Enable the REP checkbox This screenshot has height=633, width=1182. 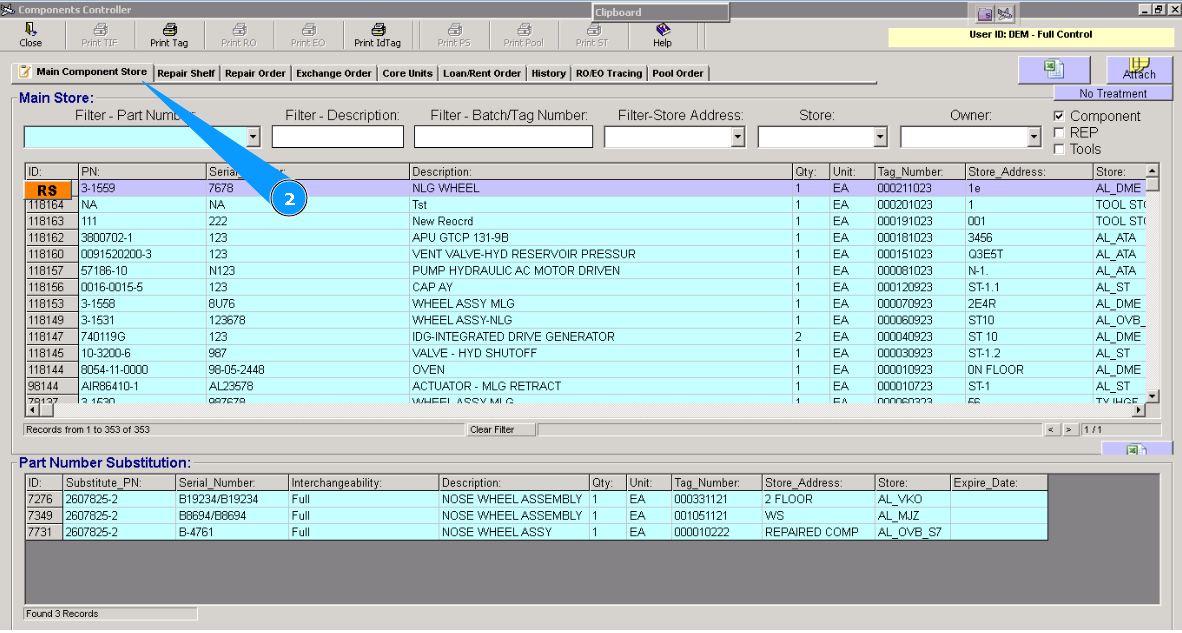coord(1060,132)
